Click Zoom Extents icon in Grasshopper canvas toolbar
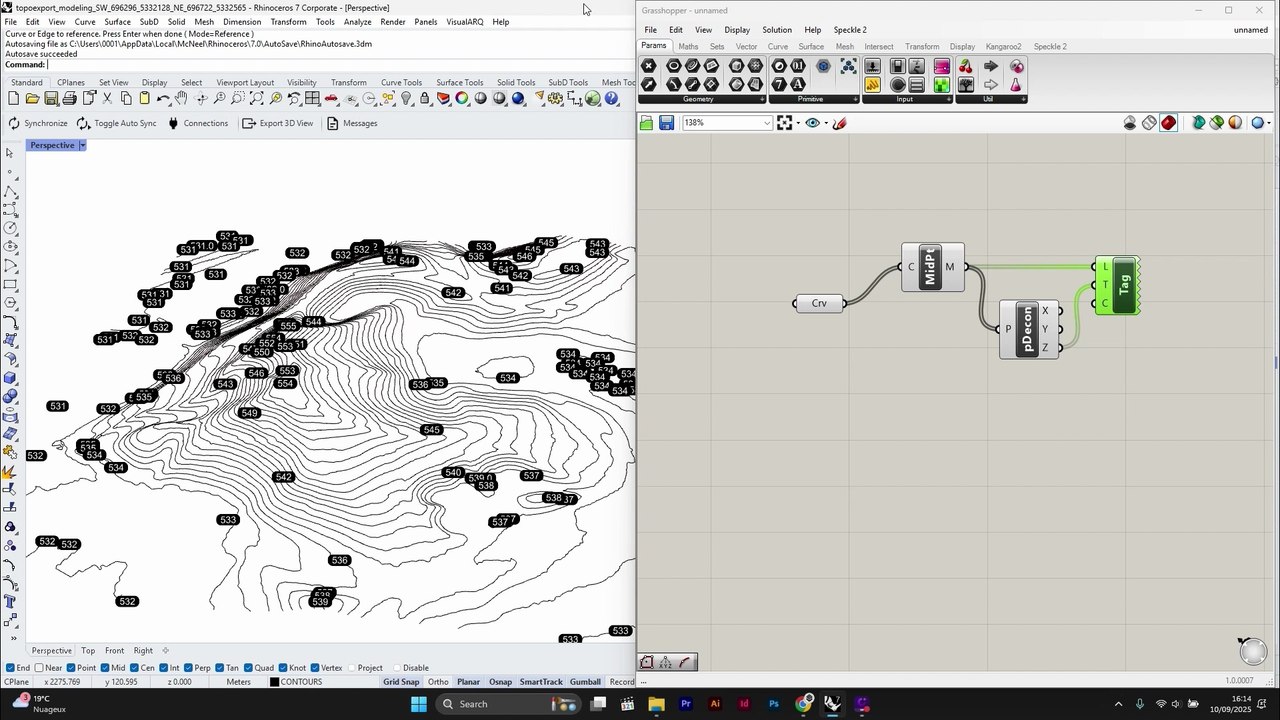This screenshot has height=720, width=1280. point(784,123)
